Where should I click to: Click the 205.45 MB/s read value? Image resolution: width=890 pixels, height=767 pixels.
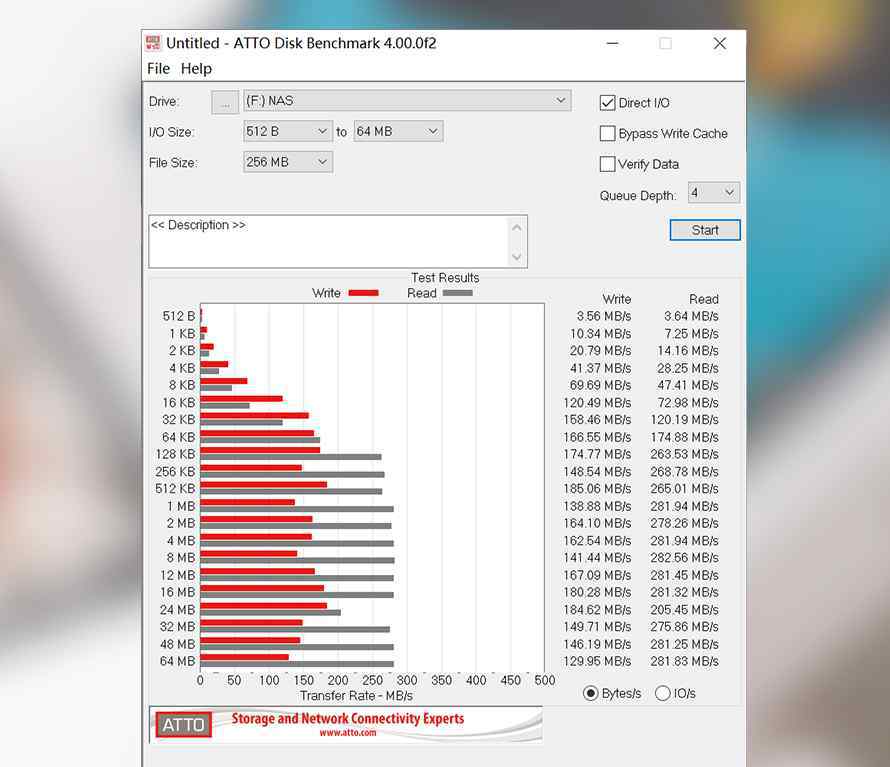[685, 610]
